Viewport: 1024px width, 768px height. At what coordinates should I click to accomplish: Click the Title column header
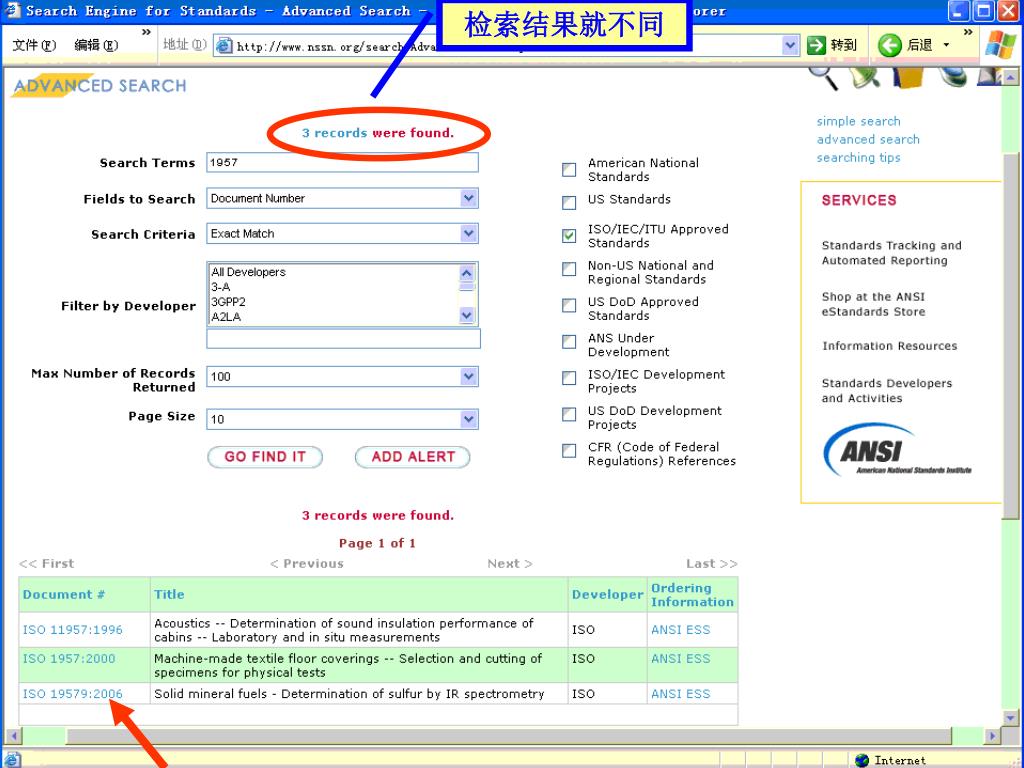[169, 594]
